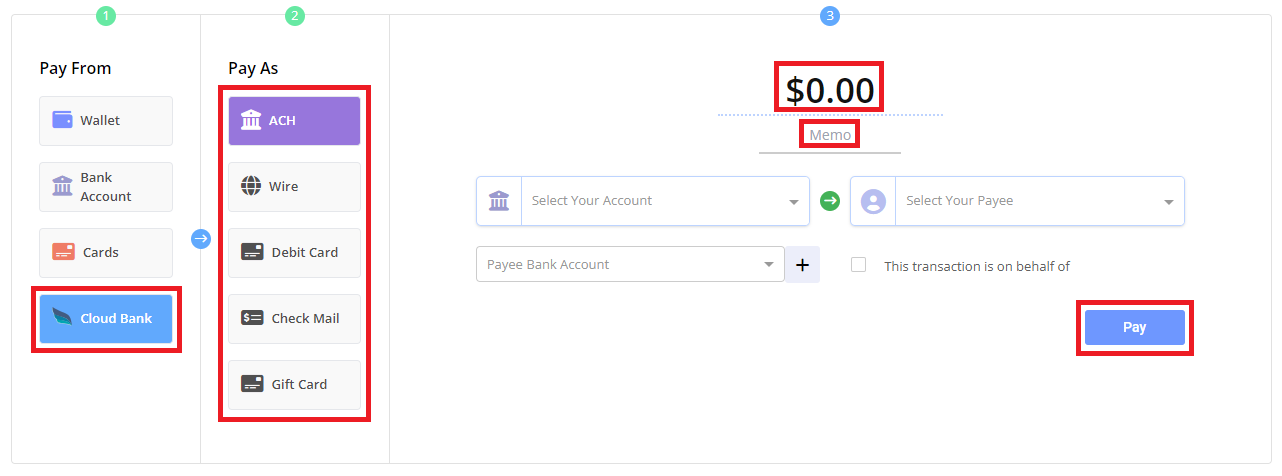Choose Wire with globe icon

294,187
